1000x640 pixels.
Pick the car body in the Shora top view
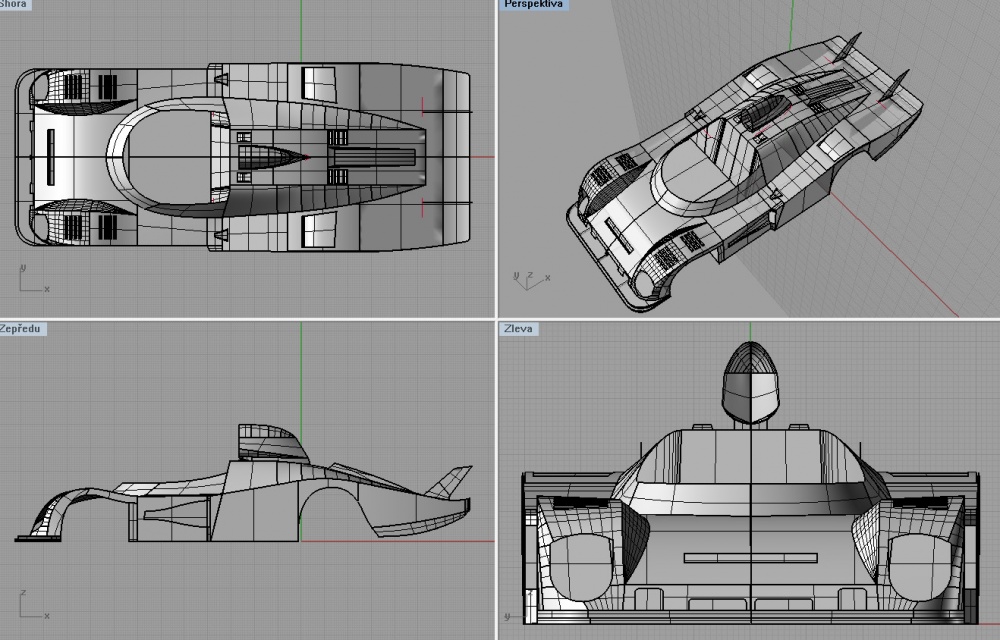243,157
